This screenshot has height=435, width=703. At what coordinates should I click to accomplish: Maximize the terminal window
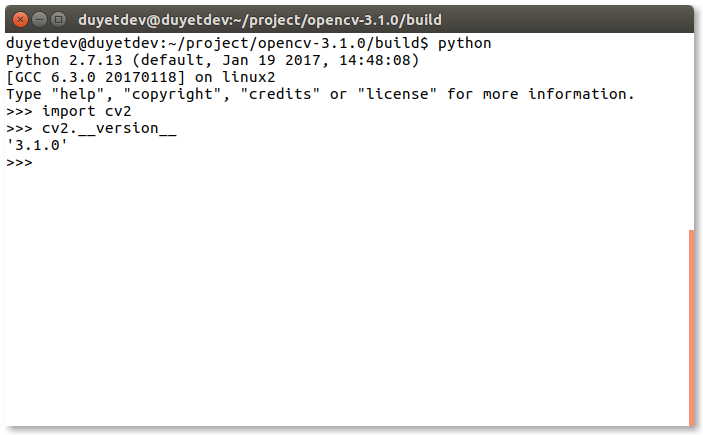tap(58, 20)
